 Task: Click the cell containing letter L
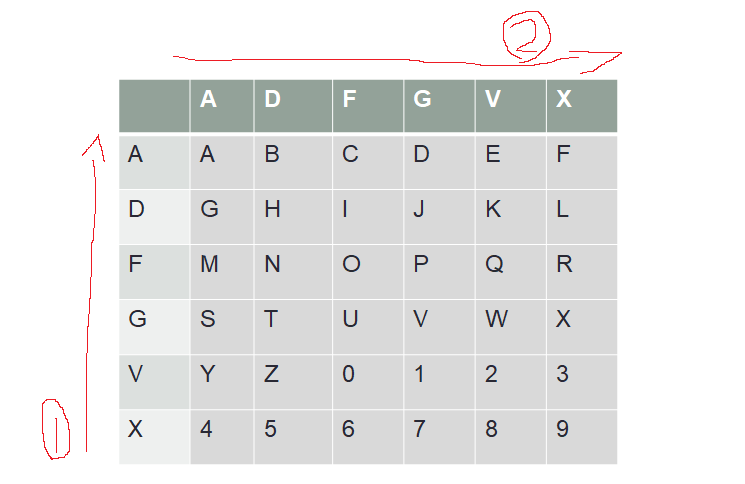click(x=582, y=217)
